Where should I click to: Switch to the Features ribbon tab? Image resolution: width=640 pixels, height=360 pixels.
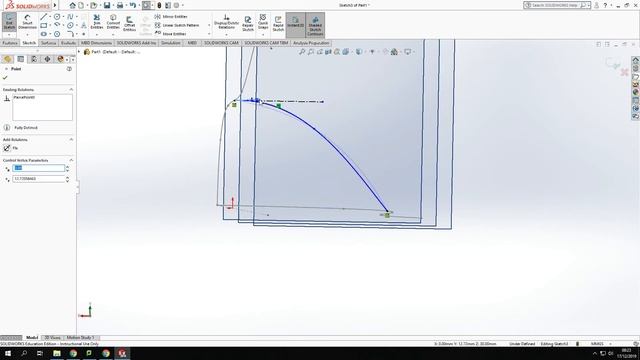(10, 43)
